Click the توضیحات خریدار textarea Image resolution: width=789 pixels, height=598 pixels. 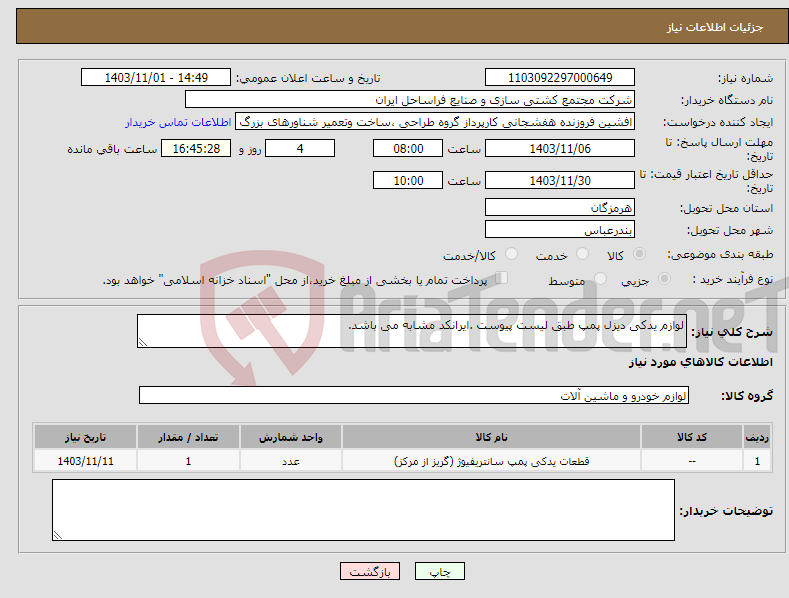pos(363,510)
